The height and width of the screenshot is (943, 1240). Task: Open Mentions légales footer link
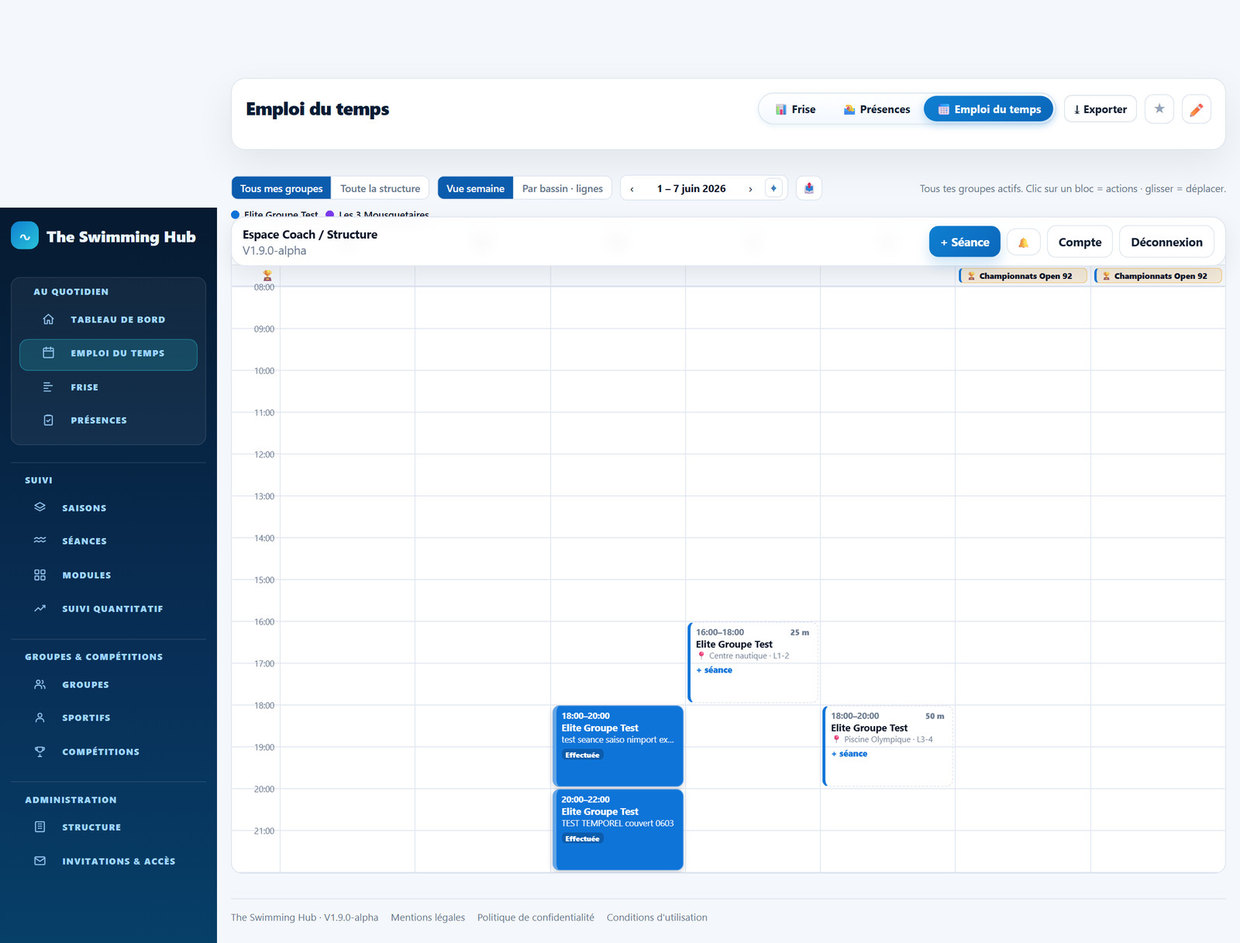tap(428, 917)
